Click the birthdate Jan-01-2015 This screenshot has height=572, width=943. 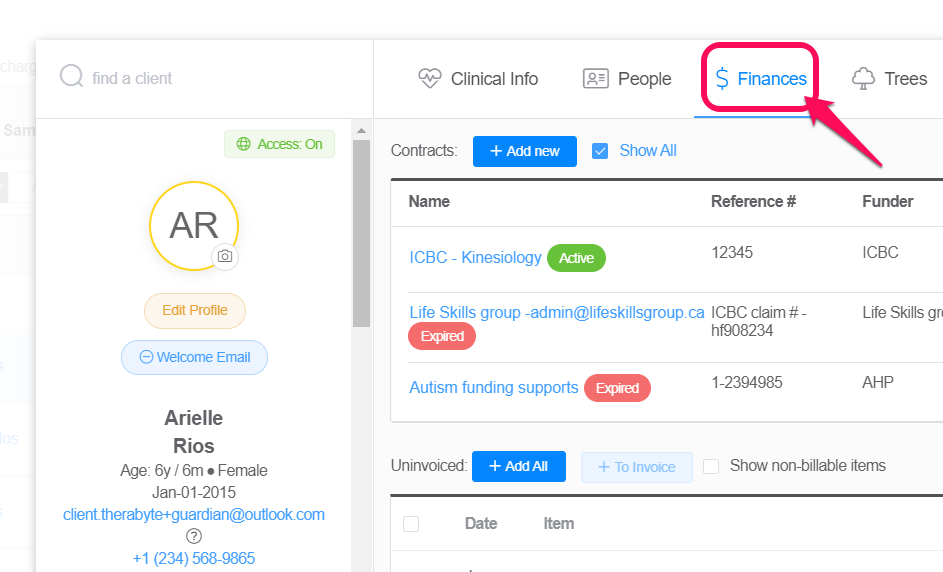tap(194, 492)
